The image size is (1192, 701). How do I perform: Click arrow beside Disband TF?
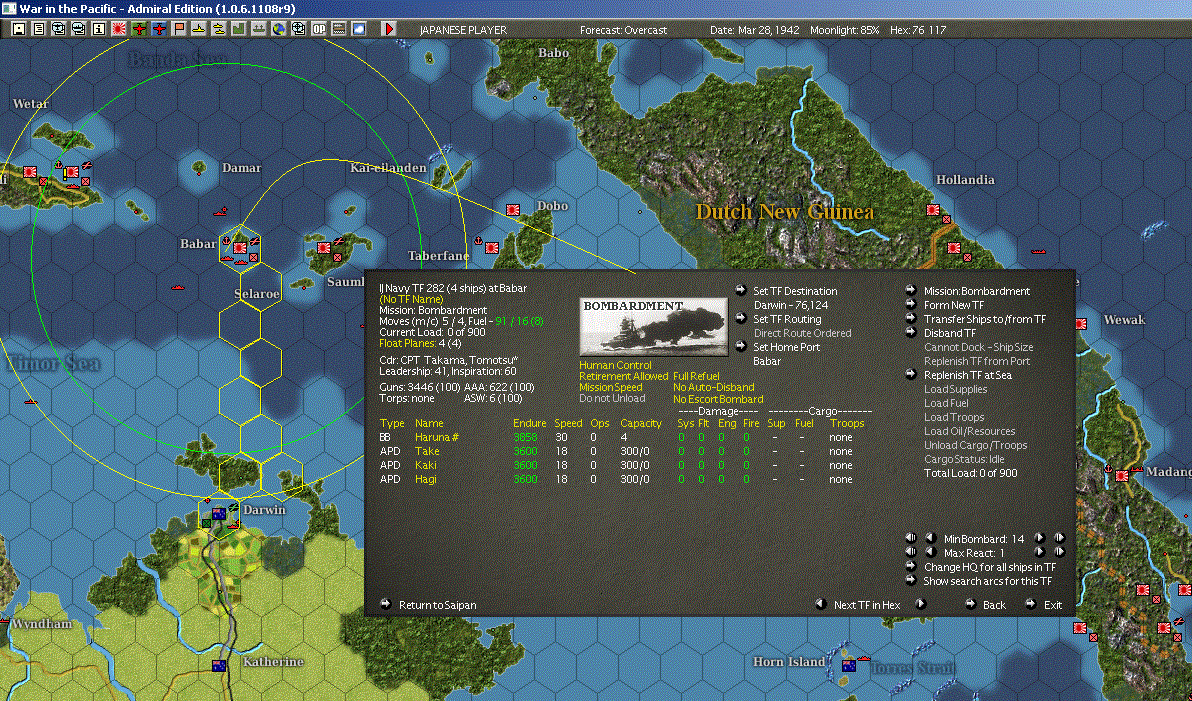coord(911,331)
